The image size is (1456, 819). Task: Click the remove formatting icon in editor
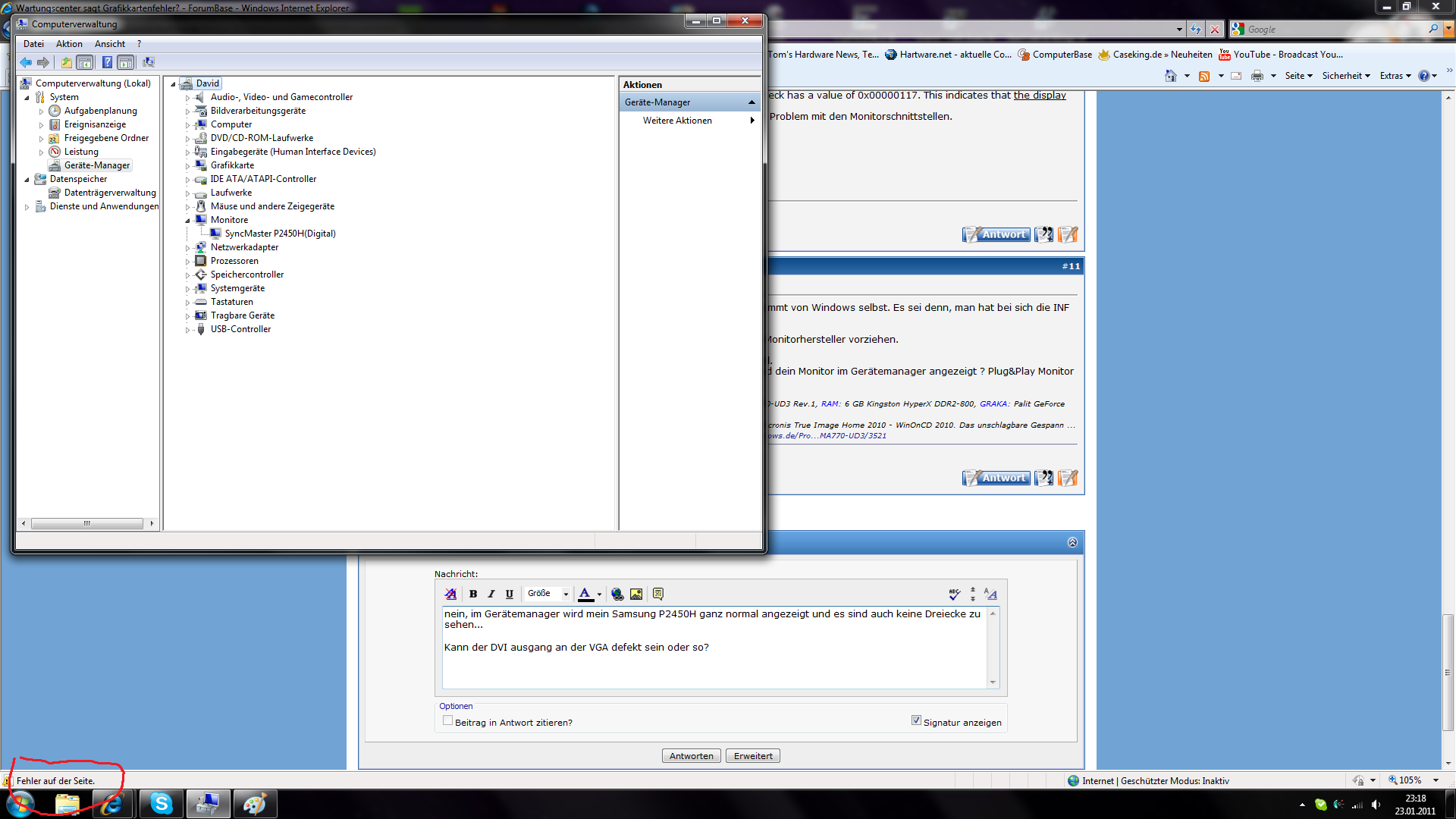[450, 594]
